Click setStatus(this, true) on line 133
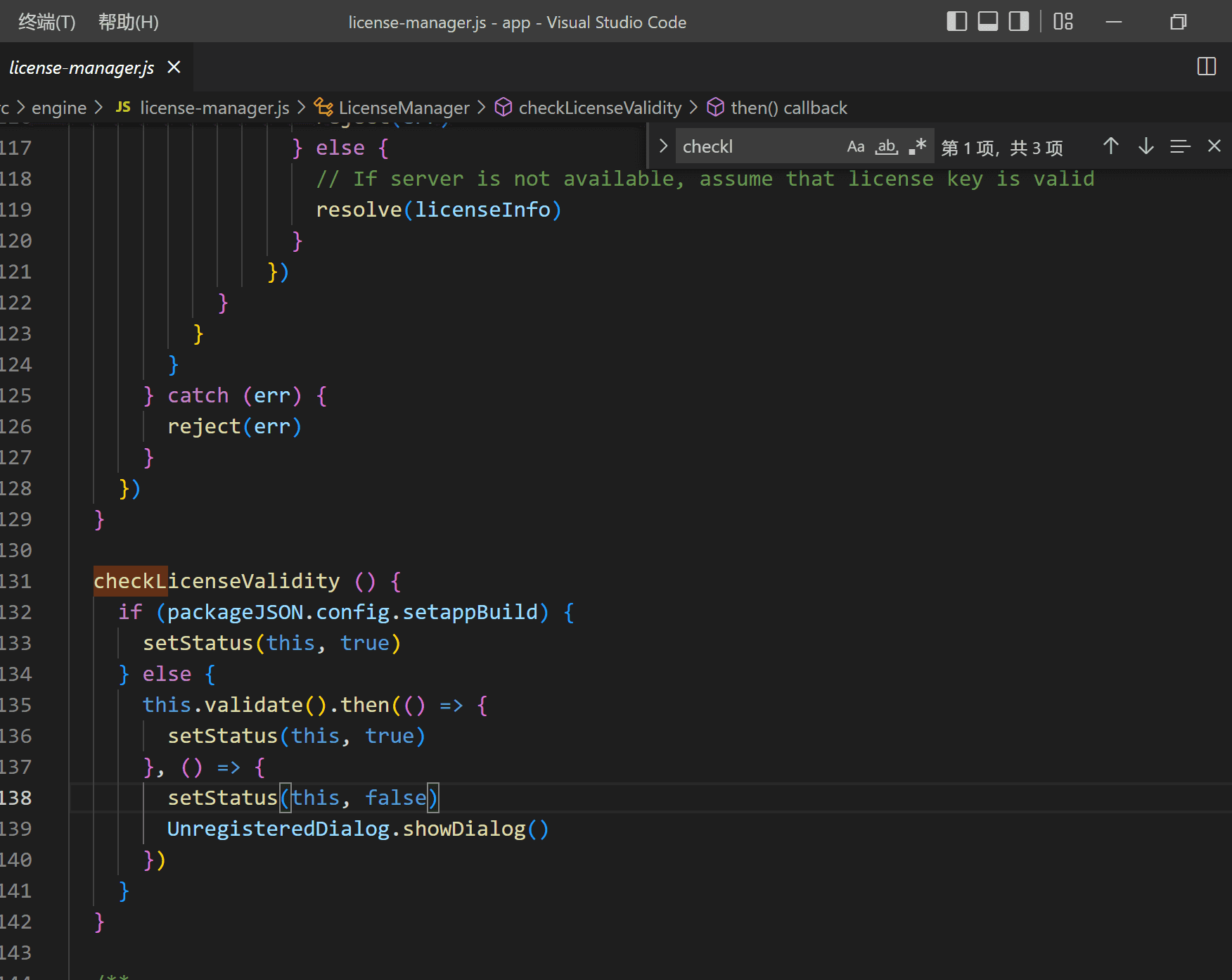Viewport: 1232px width, 980px height. point(272,643)
